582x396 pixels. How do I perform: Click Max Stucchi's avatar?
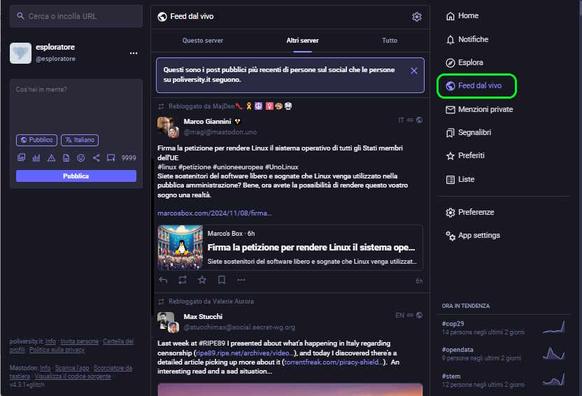coord(168,322)
